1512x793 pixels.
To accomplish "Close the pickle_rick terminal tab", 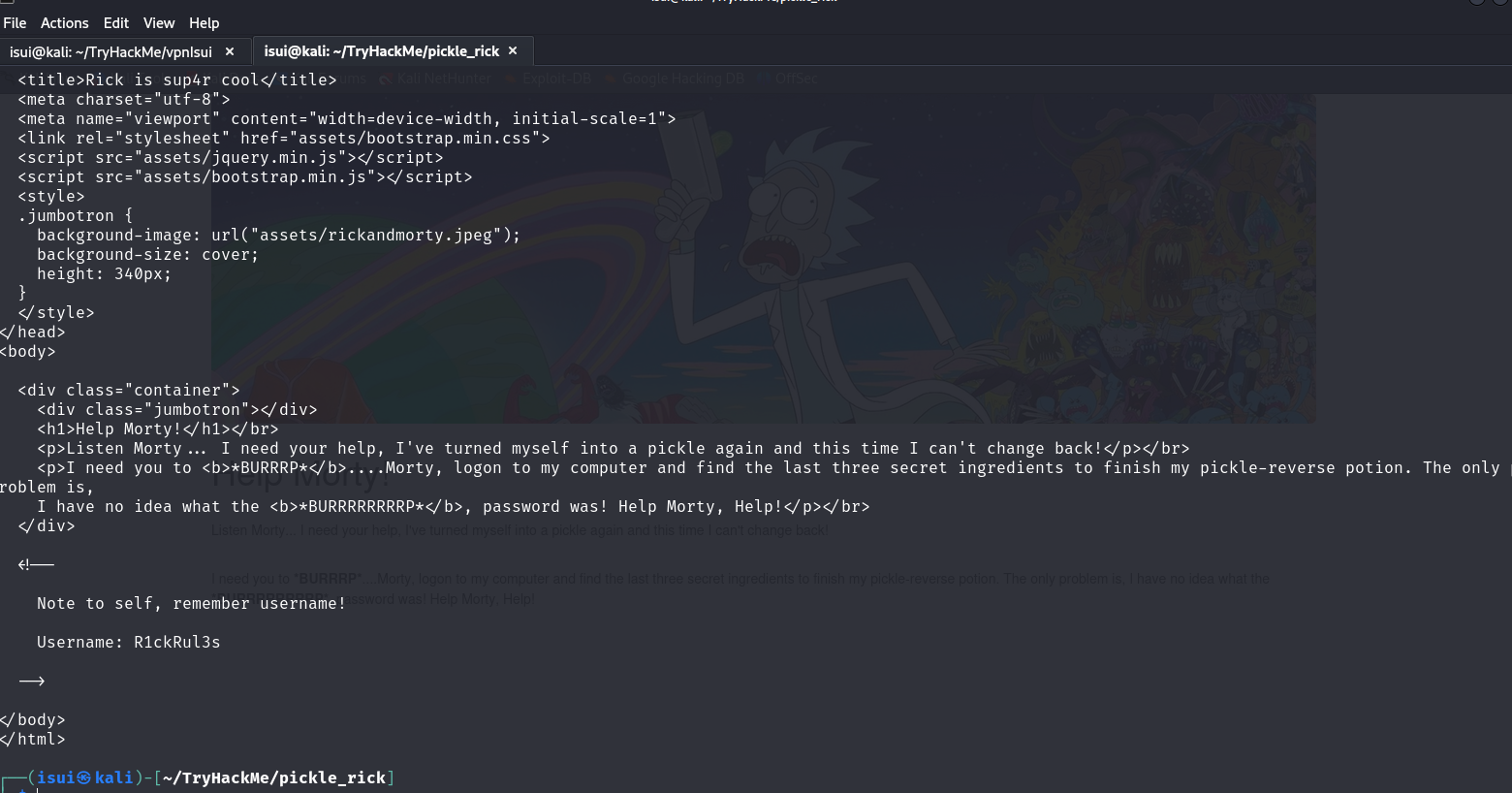I will click(513, 50).
